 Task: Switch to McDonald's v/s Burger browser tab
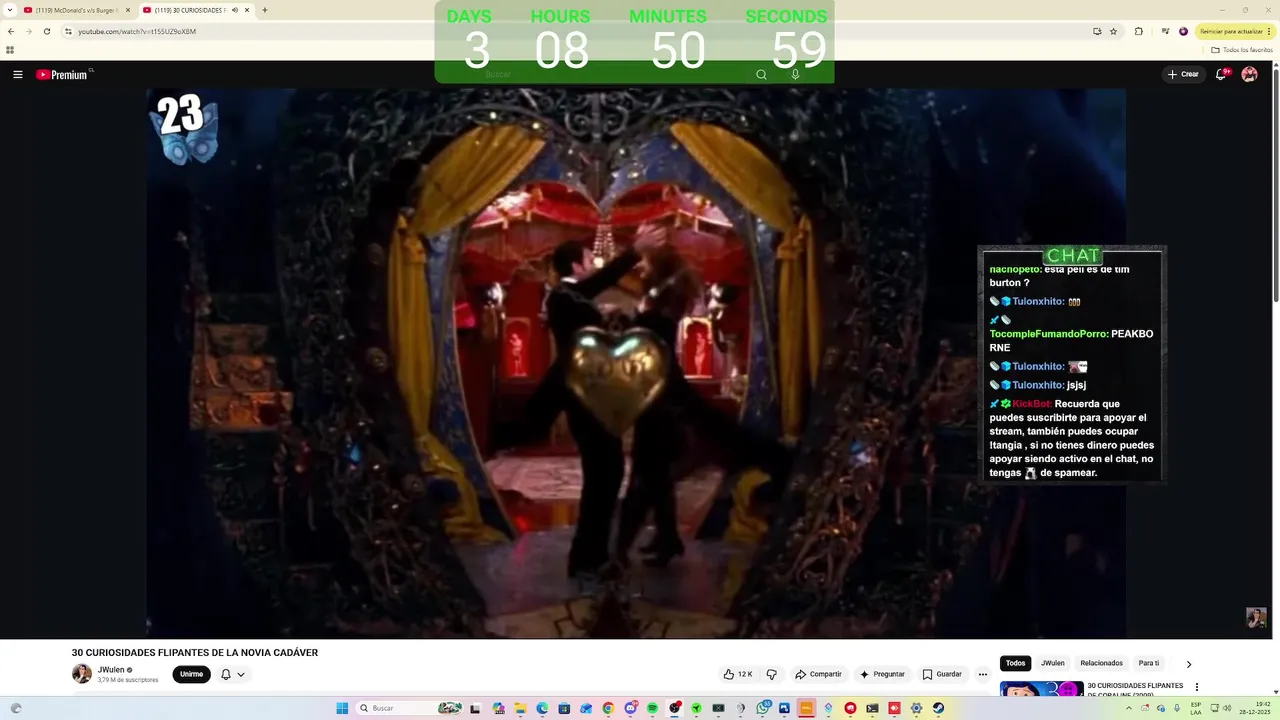(x=76, y=10)
